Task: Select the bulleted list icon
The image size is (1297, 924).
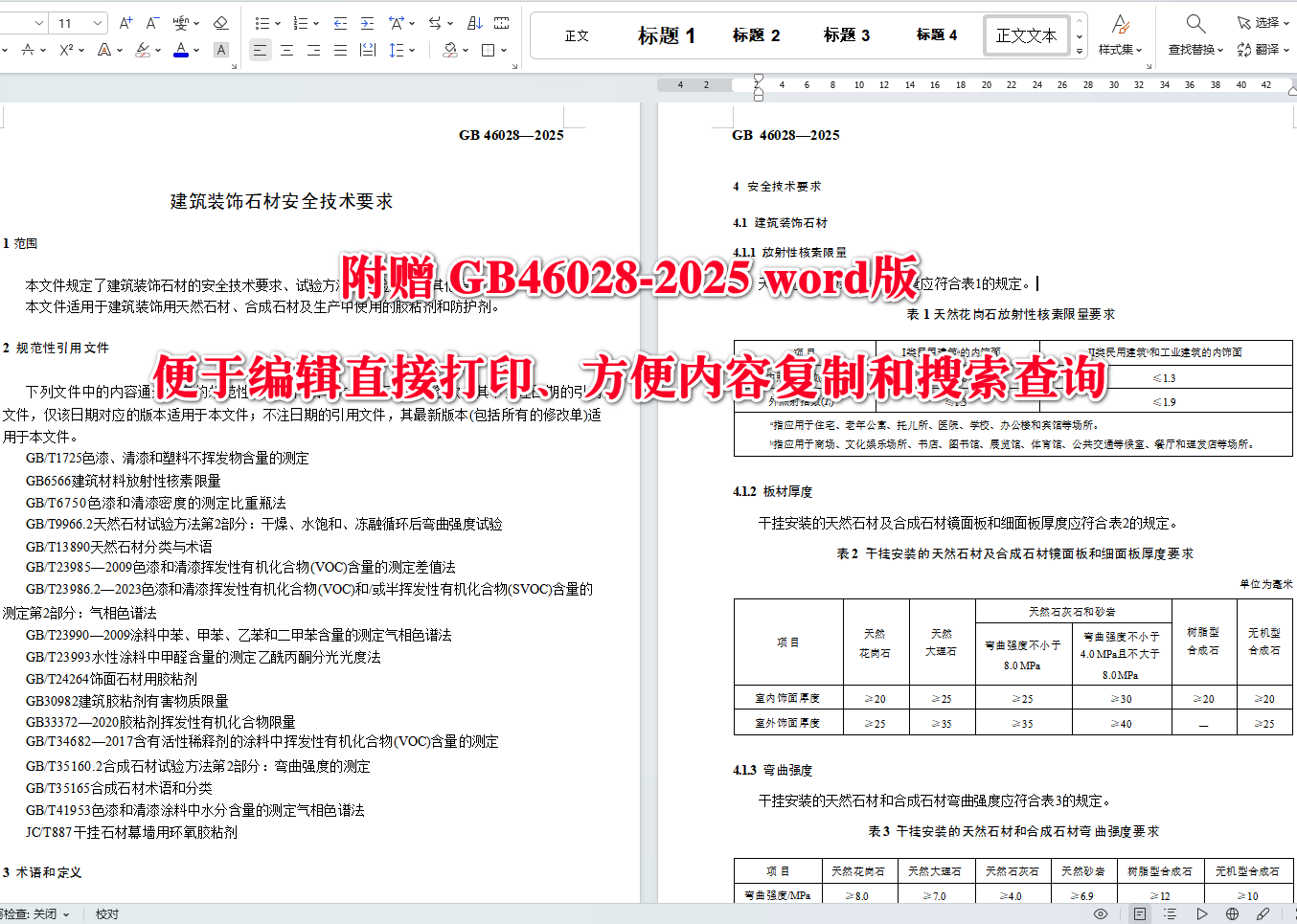Action: [x=262, y=23]
